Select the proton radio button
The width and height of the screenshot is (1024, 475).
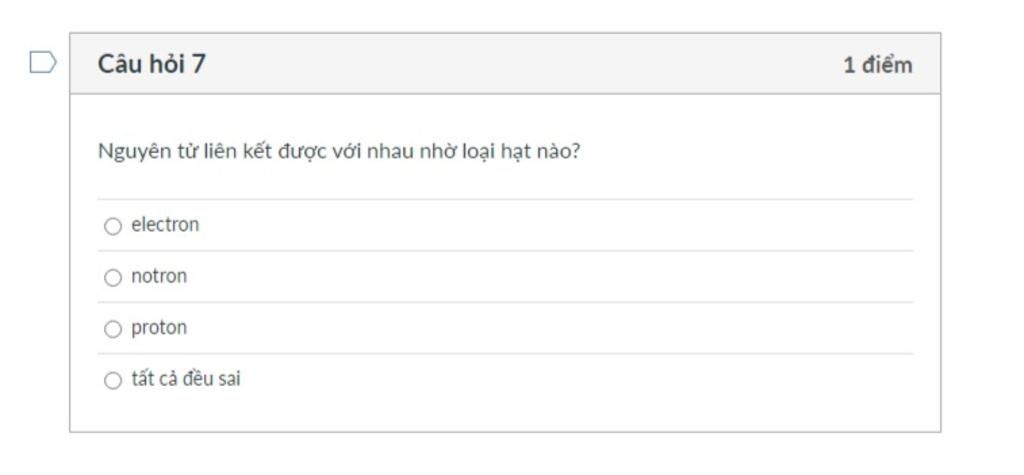[113, 329]
